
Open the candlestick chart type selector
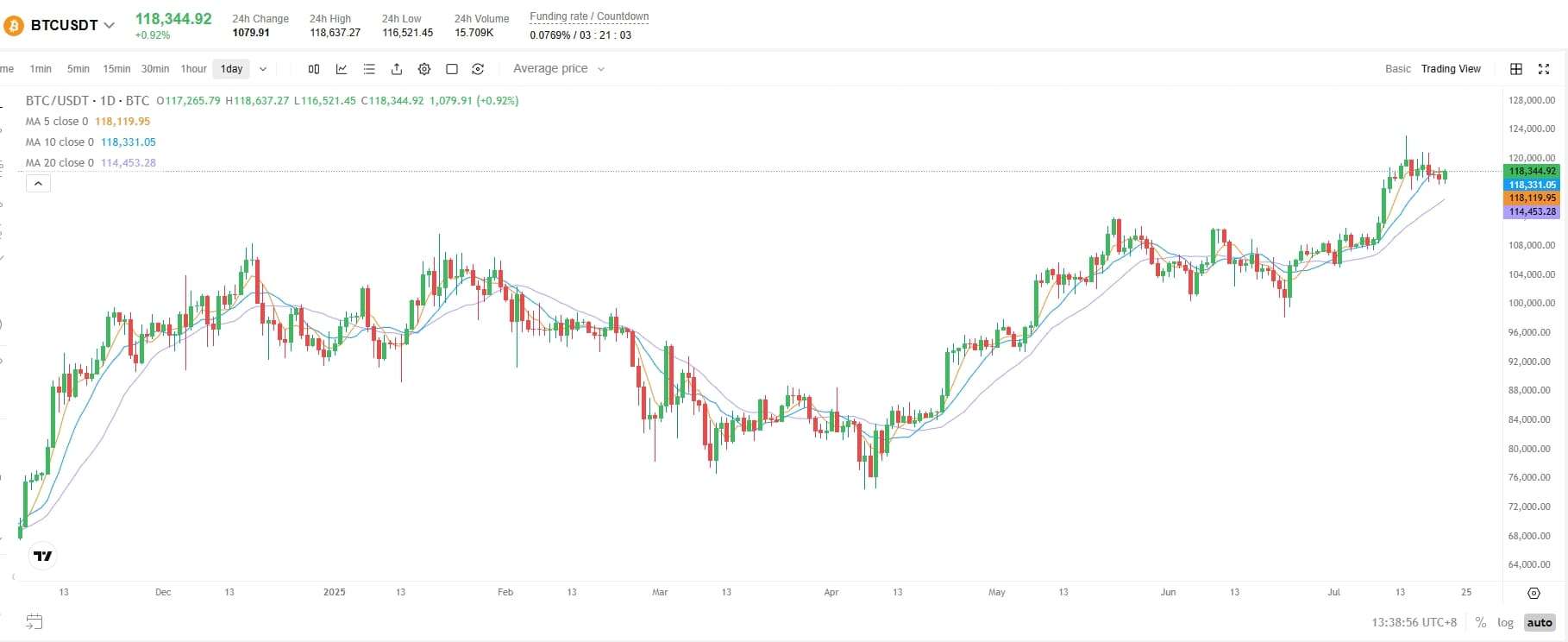click(x=314, y=69)
